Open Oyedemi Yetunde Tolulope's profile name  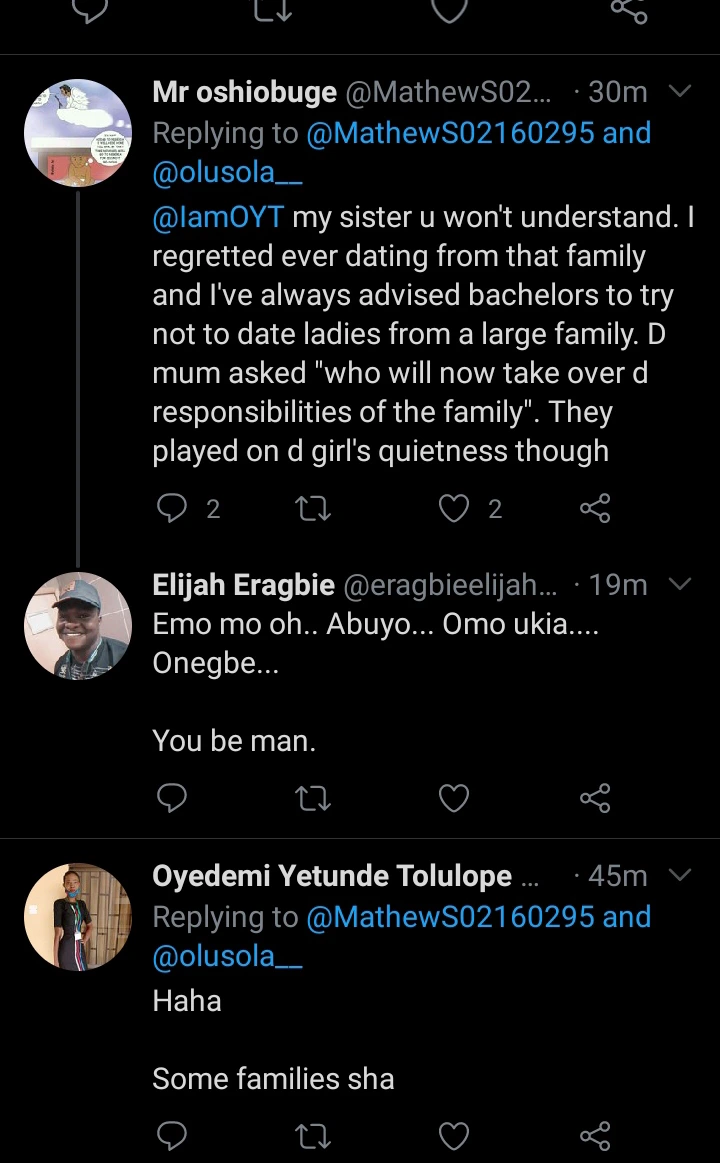coord(332,876)
